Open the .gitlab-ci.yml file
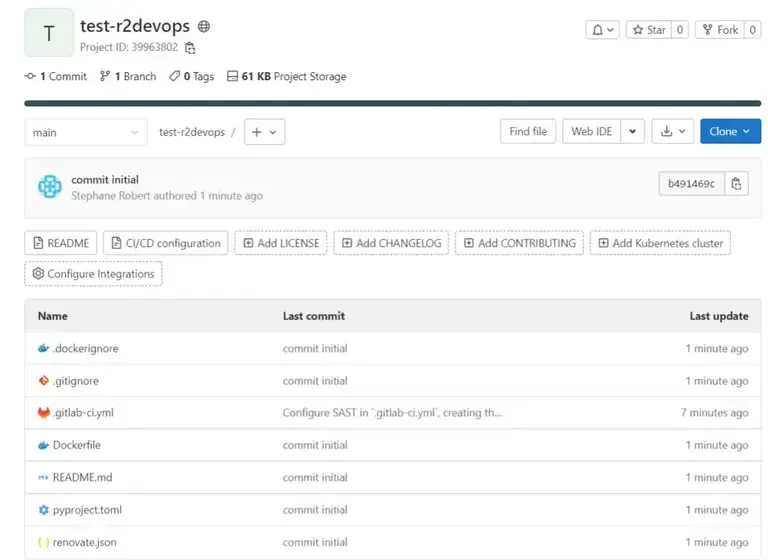 pyautogui.click(x=83, y=413)
